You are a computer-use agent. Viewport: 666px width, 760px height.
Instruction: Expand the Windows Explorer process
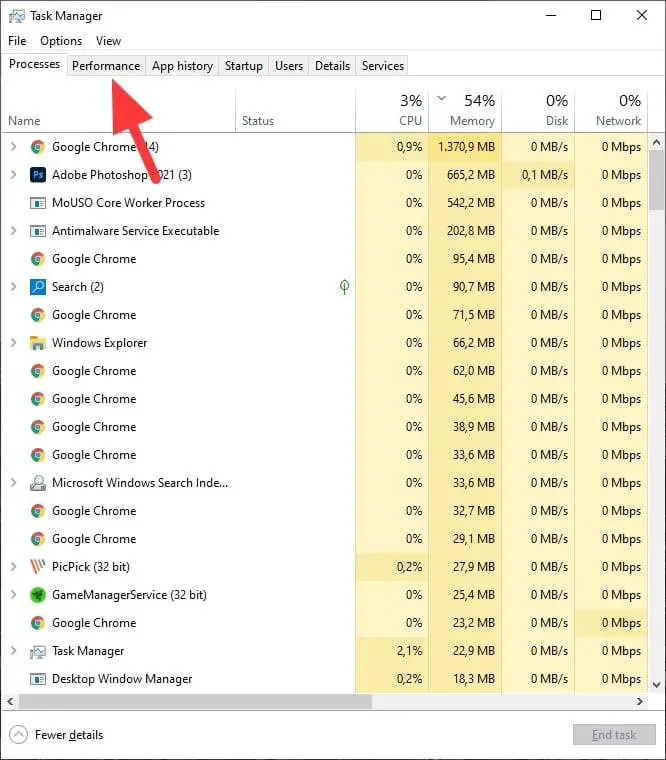click(x=14, y=343)
